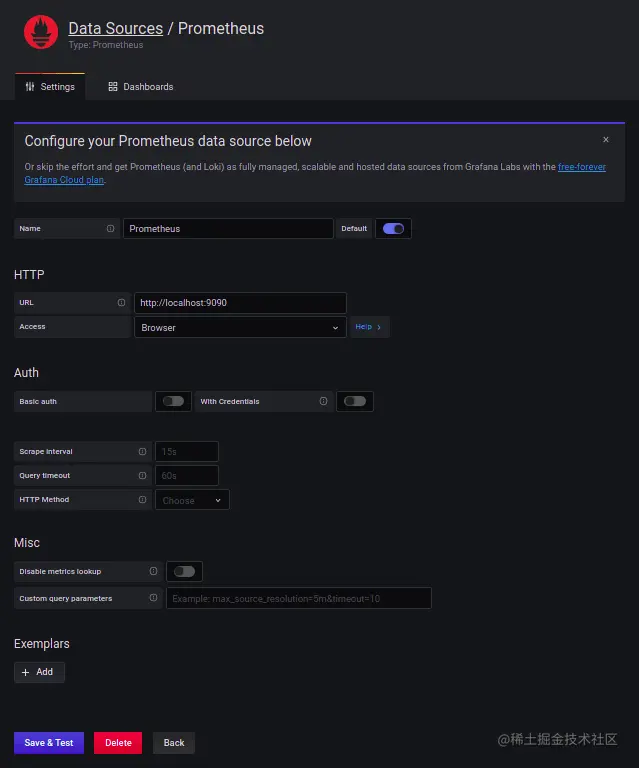Click the HTTP Method info icon
Screen dimensions: 639x768
click(142, 500)
